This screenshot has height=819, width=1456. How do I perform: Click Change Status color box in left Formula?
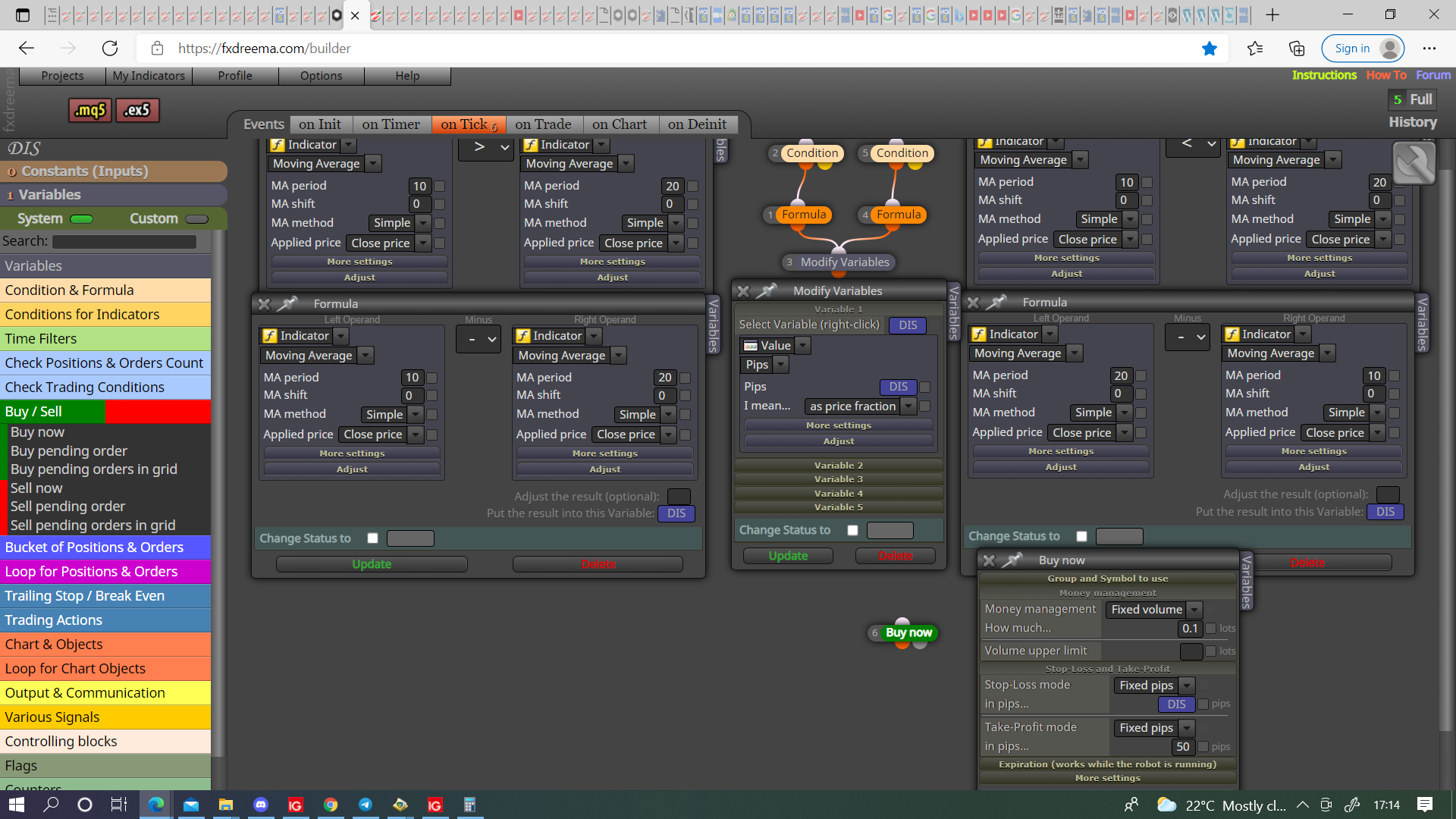tap(410, 538)
